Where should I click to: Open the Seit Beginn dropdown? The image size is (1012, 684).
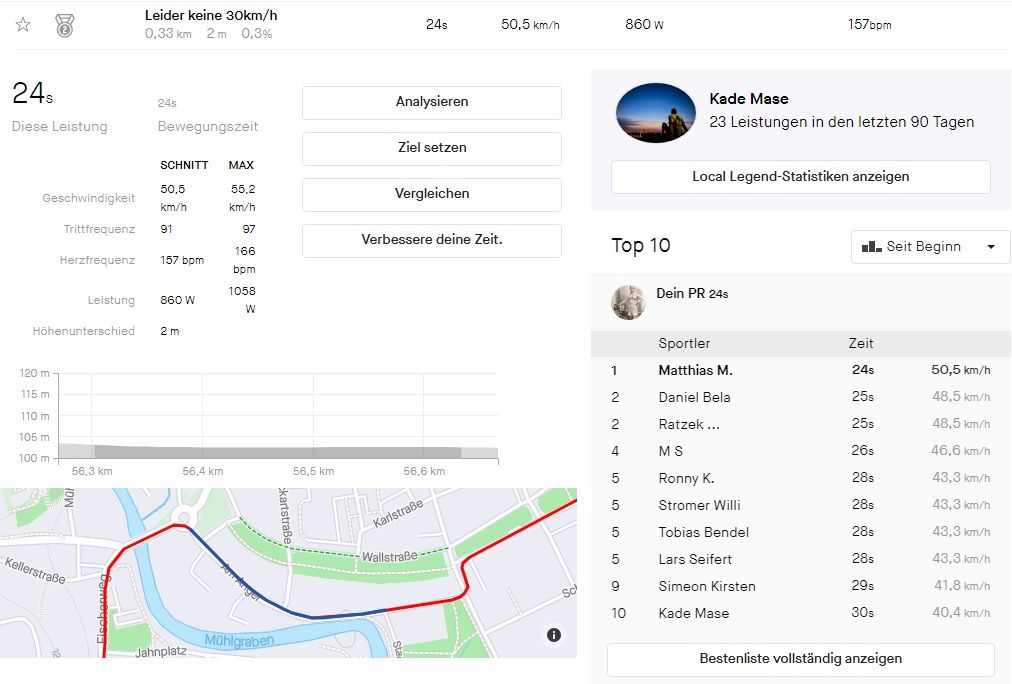(x=930, y=247)
